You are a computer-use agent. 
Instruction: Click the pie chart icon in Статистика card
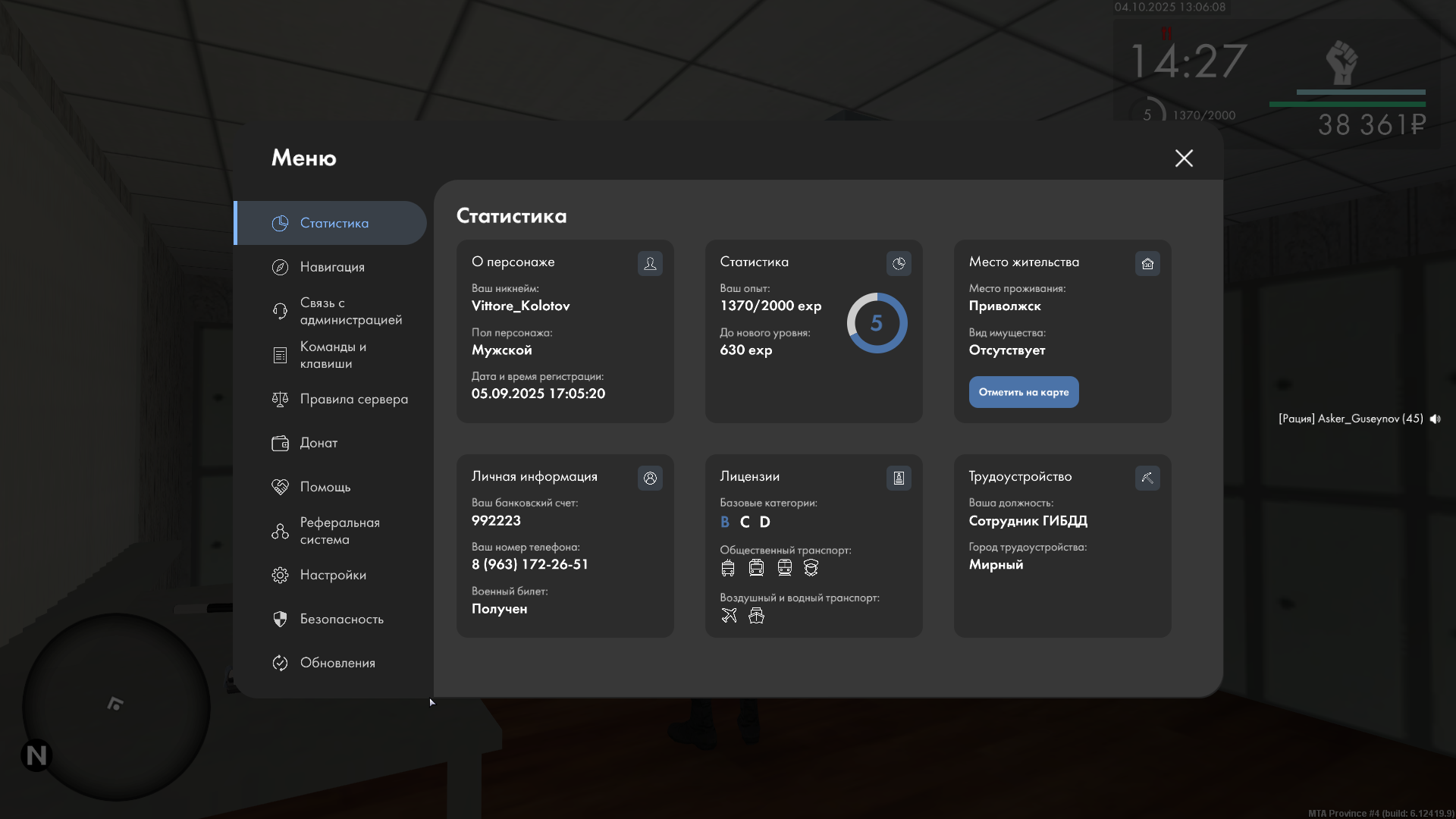(899, 263)
